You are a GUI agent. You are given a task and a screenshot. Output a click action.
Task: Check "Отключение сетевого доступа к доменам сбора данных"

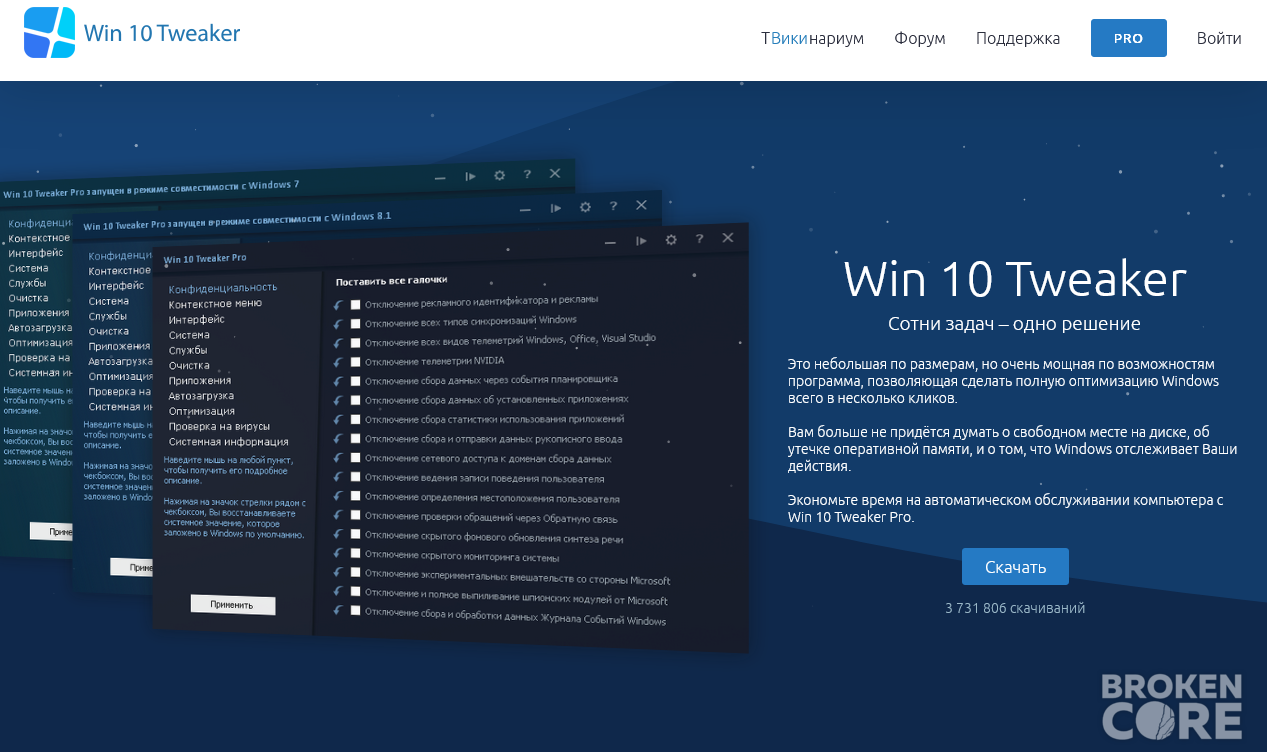tap(355, 458)
